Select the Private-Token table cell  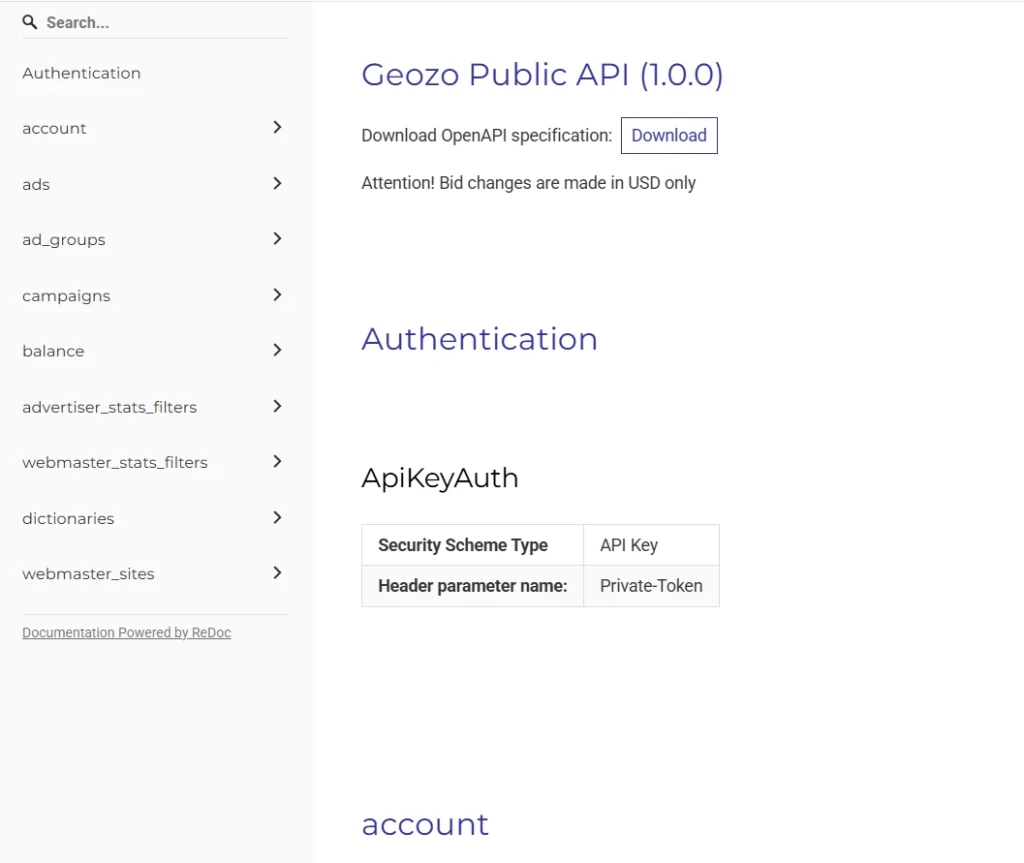pyautogui.click(x=651, y=586)
